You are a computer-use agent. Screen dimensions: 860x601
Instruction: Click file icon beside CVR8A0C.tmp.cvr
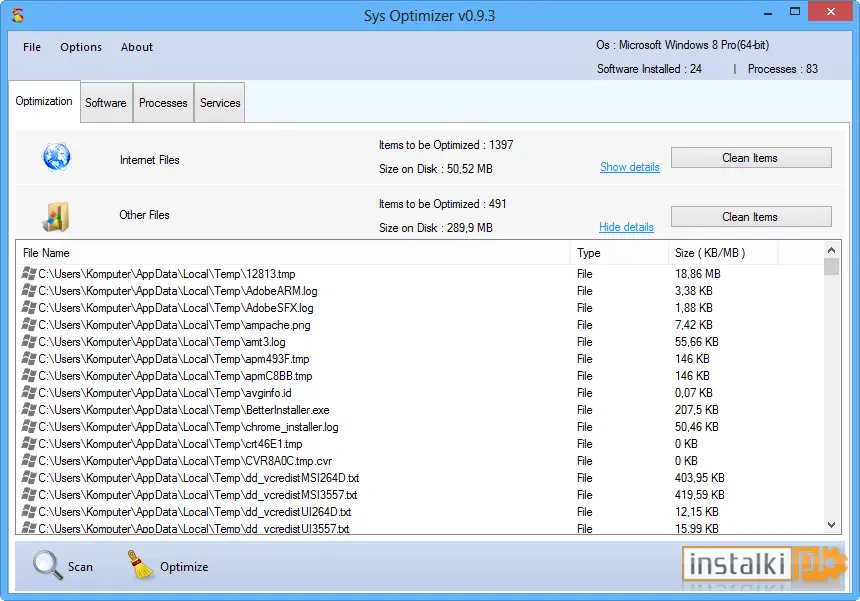(29, 460)
